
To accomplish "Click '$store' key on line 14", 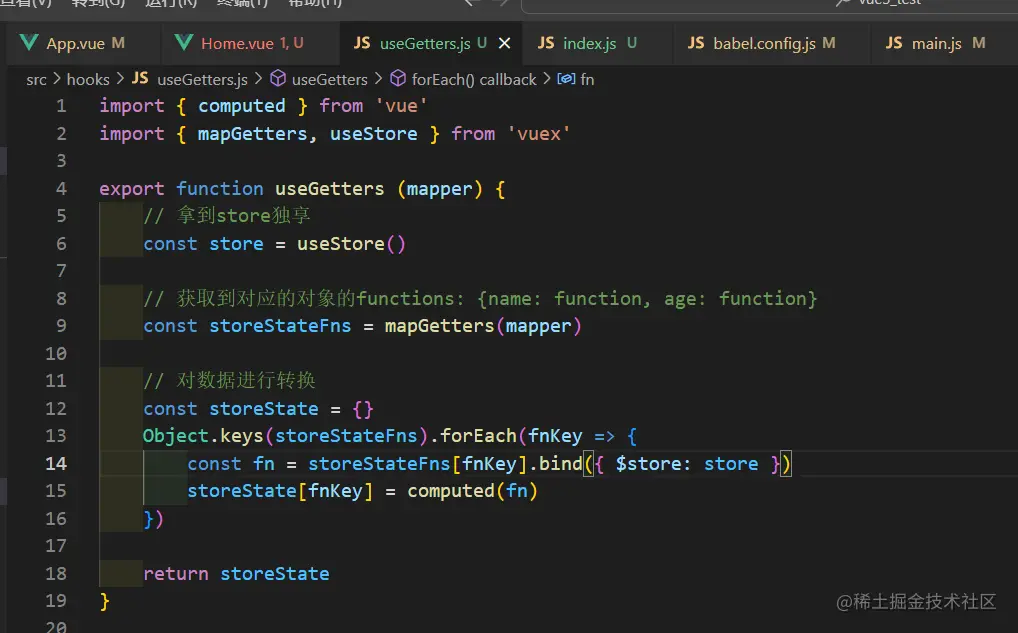I will point(648,464).
